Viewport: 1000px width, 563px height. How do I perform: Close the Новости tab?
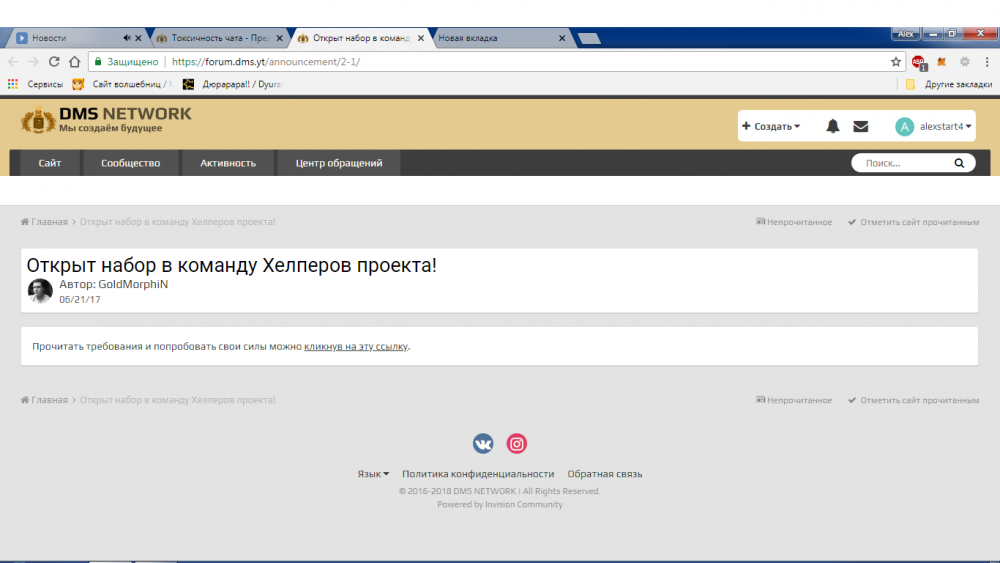click(x=138, y=38)
